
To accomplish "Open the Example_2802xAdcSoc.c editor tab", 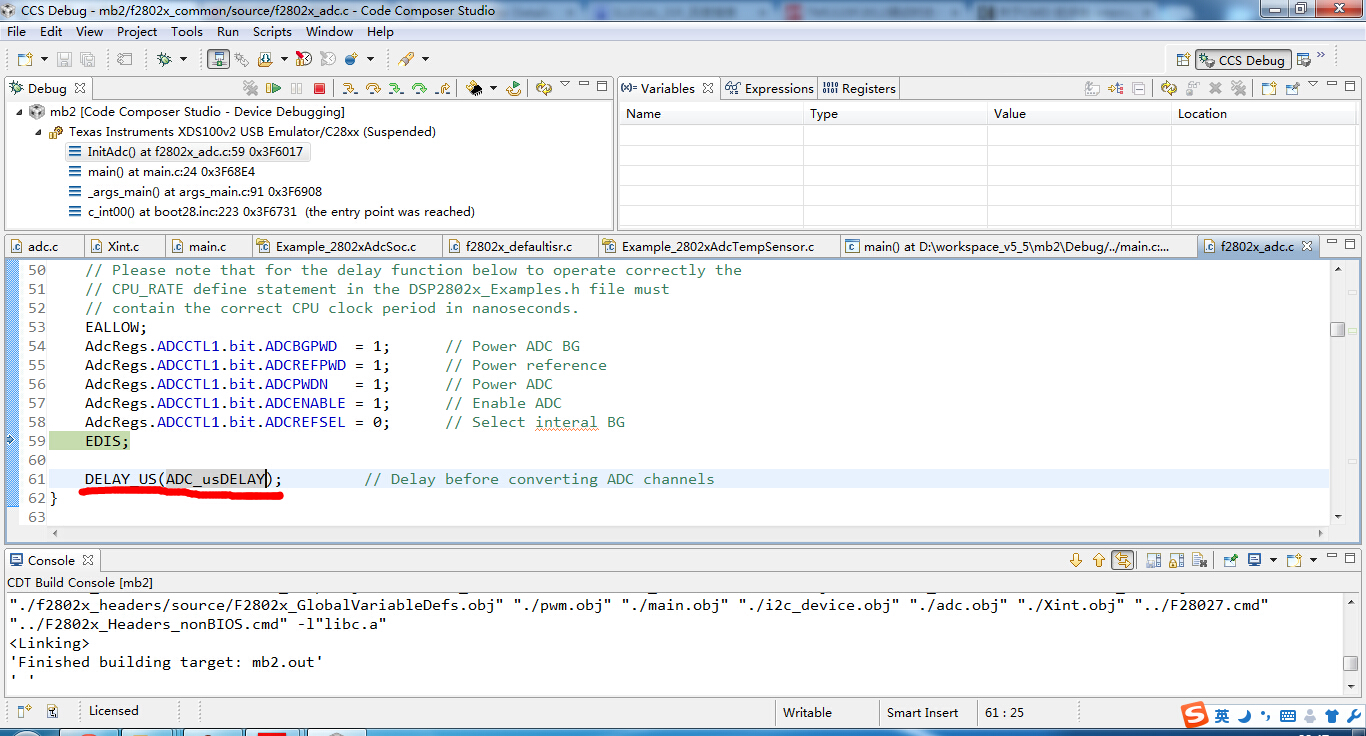I will click(345, 246).
